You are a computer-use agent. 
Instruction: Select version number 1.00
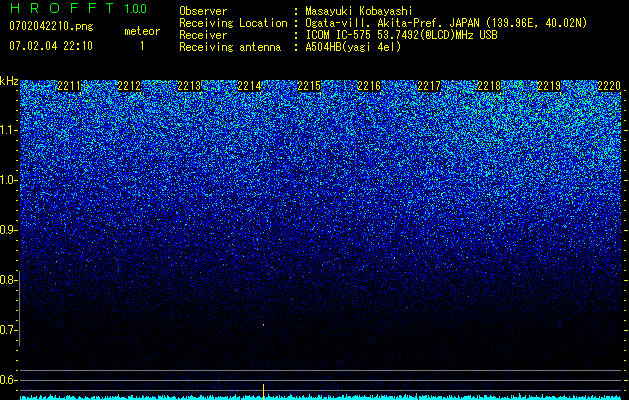[136, 9]
